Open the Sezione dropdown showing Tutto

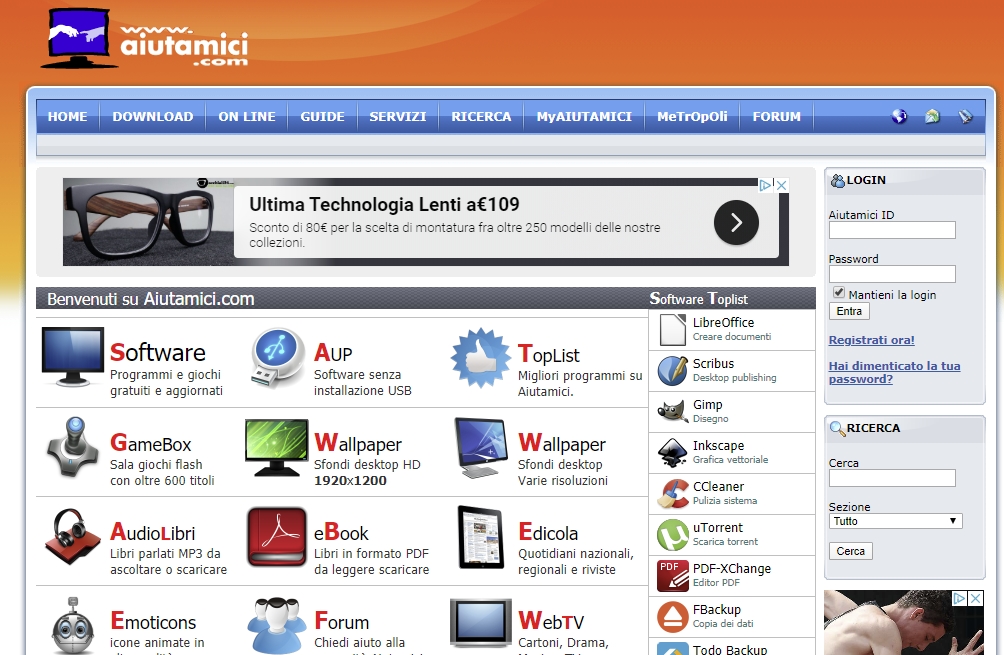click(x=895, y=521)
